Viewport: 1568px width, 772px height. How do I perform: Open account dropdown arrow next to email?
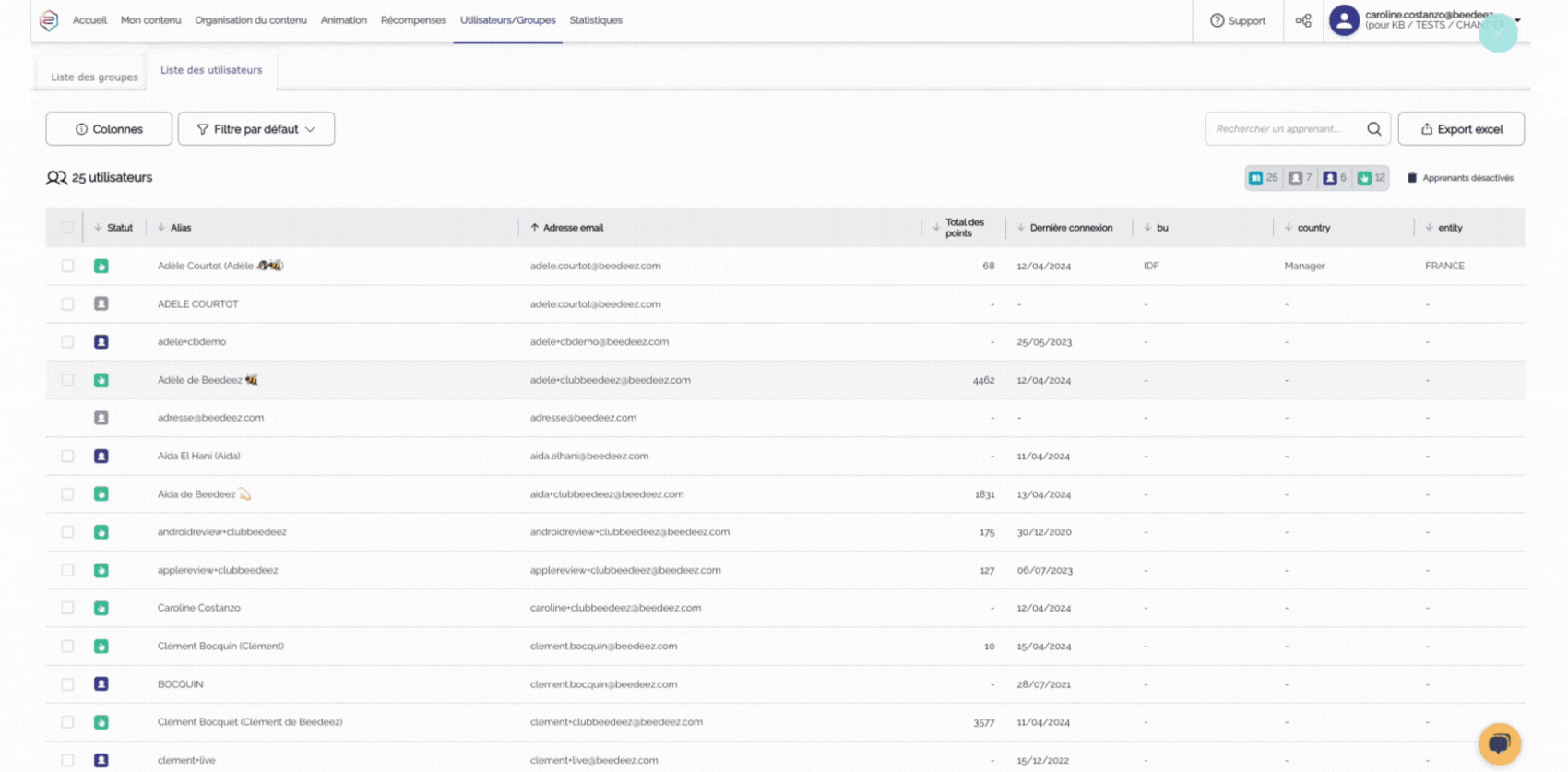pos(1517,20)
